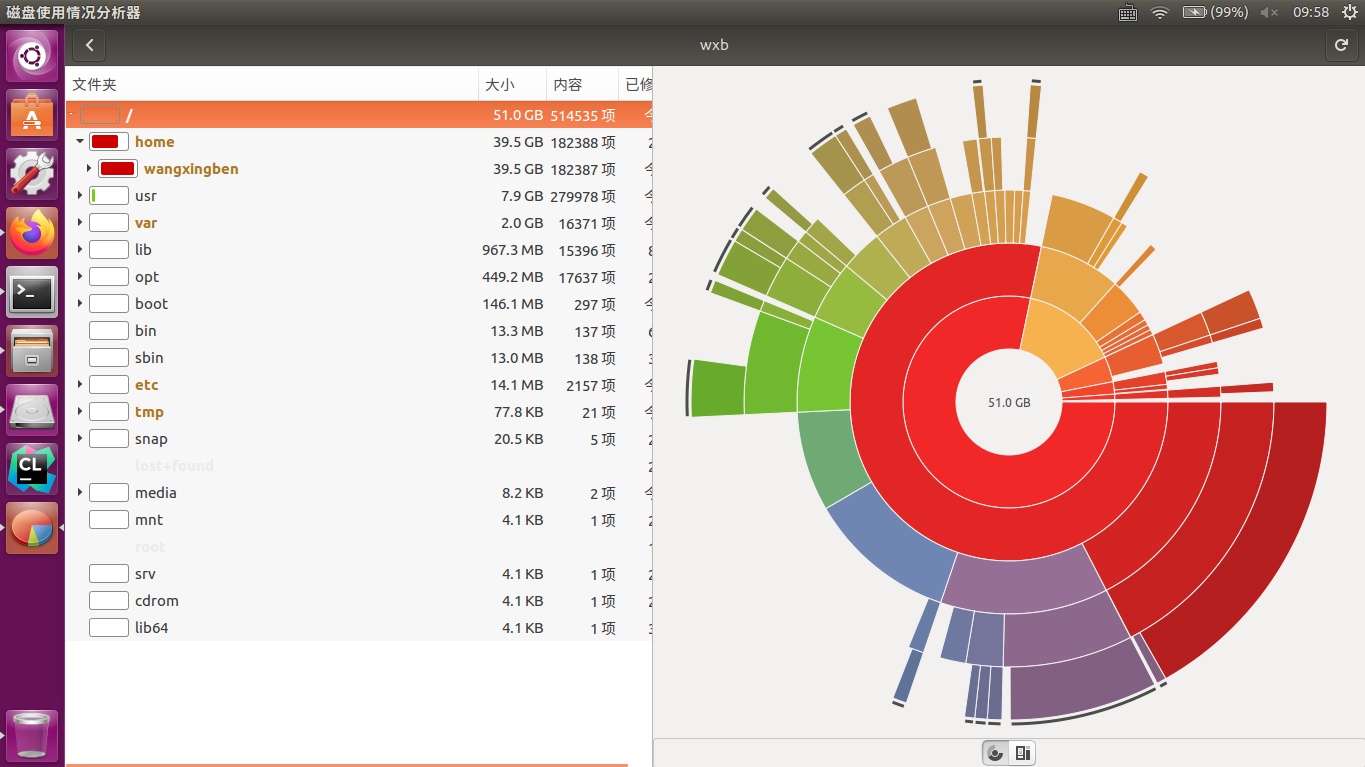
Task: Switch to treemap view
Action: coord(1021,752)
